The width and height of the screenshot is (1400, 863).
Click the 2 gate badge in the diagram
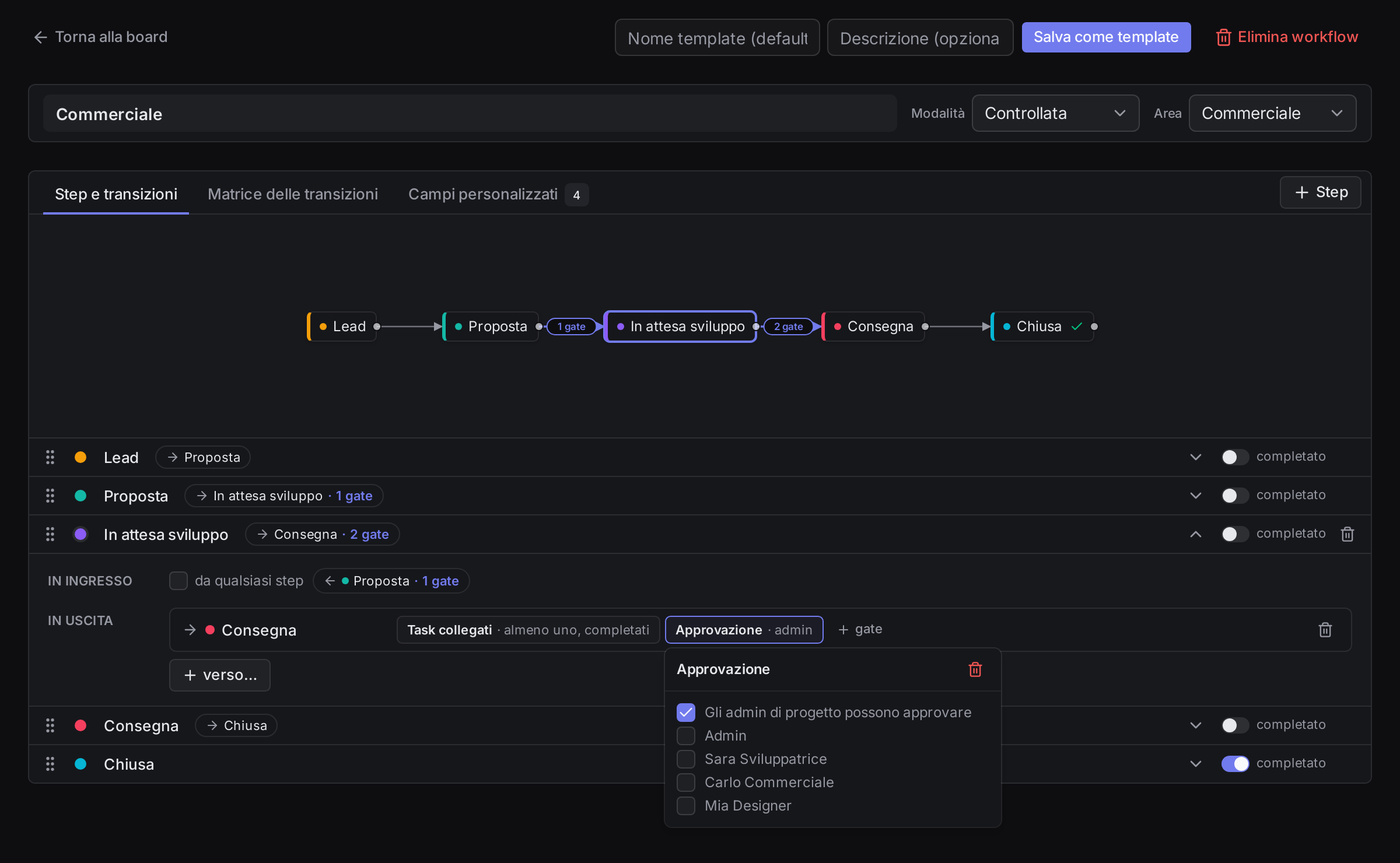(x=788, y=327)
